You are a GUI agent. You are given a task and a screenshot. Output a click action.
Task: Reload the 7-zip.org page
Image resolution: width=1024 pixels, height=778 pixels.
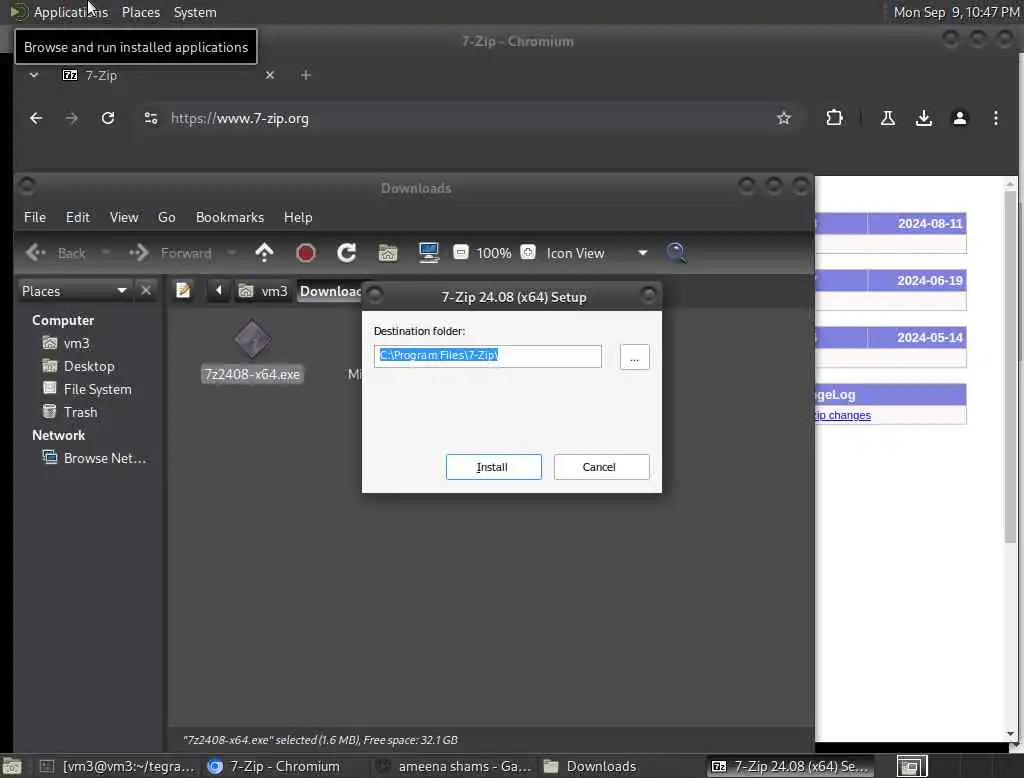pos(108,118)
